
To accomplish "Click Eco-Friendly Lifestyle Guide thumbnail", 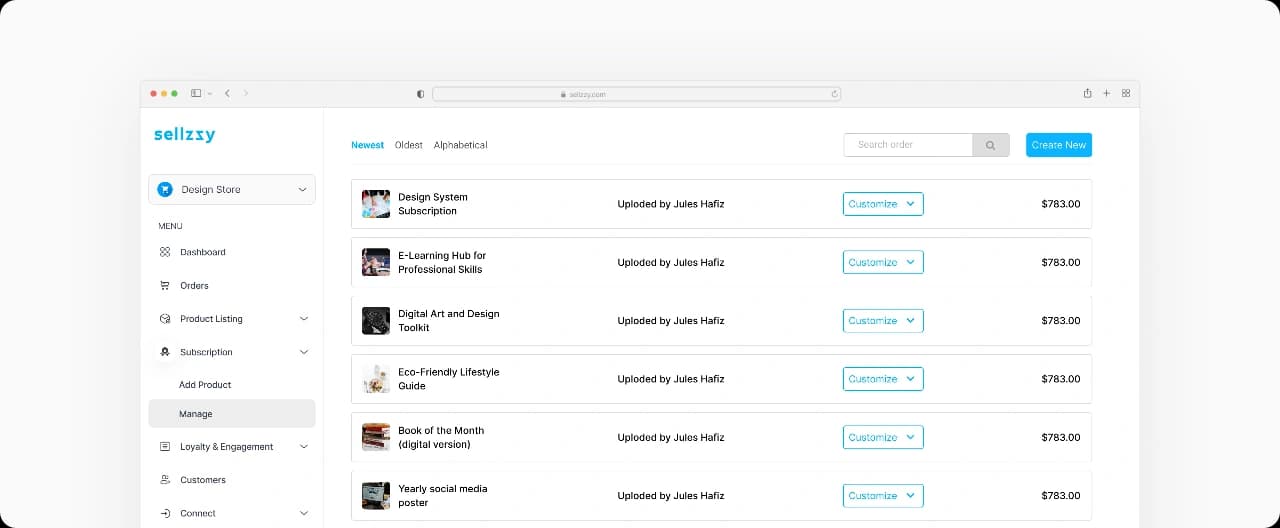I will [x=376, y=379].
